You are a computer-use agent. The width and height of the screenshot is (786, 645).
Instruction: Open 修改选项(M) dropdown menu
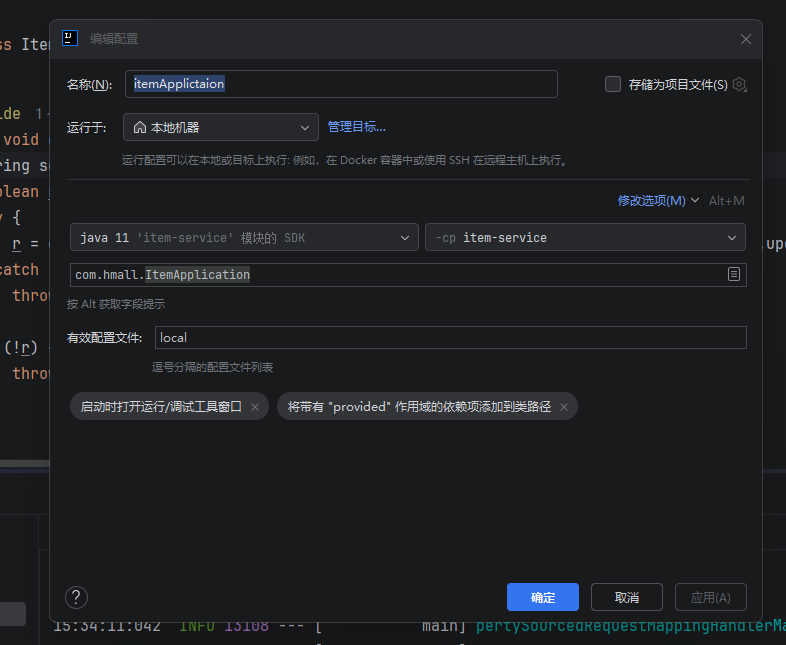pos(658,201)
